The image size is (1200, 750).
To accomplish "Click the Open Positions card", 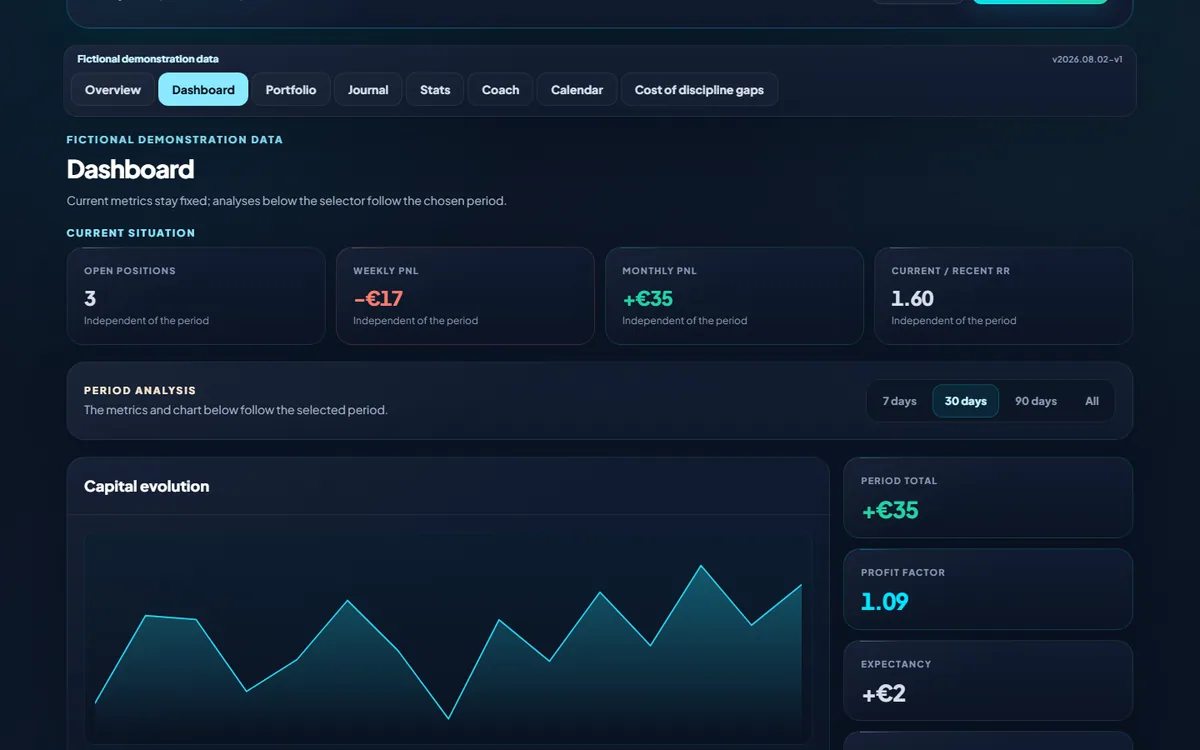I will pyautogui.click(x=196, y=296).
